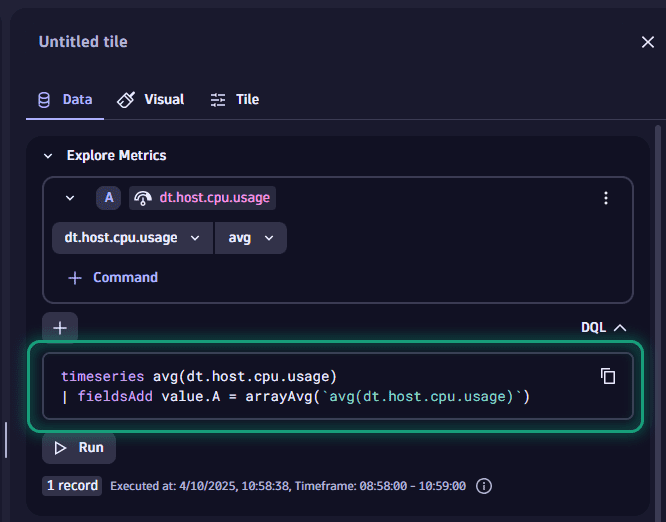Click the fieldsAdd DQL code line
Image resolution: width=666 pixels, height=522 pixels.
[x=296, y=397]
